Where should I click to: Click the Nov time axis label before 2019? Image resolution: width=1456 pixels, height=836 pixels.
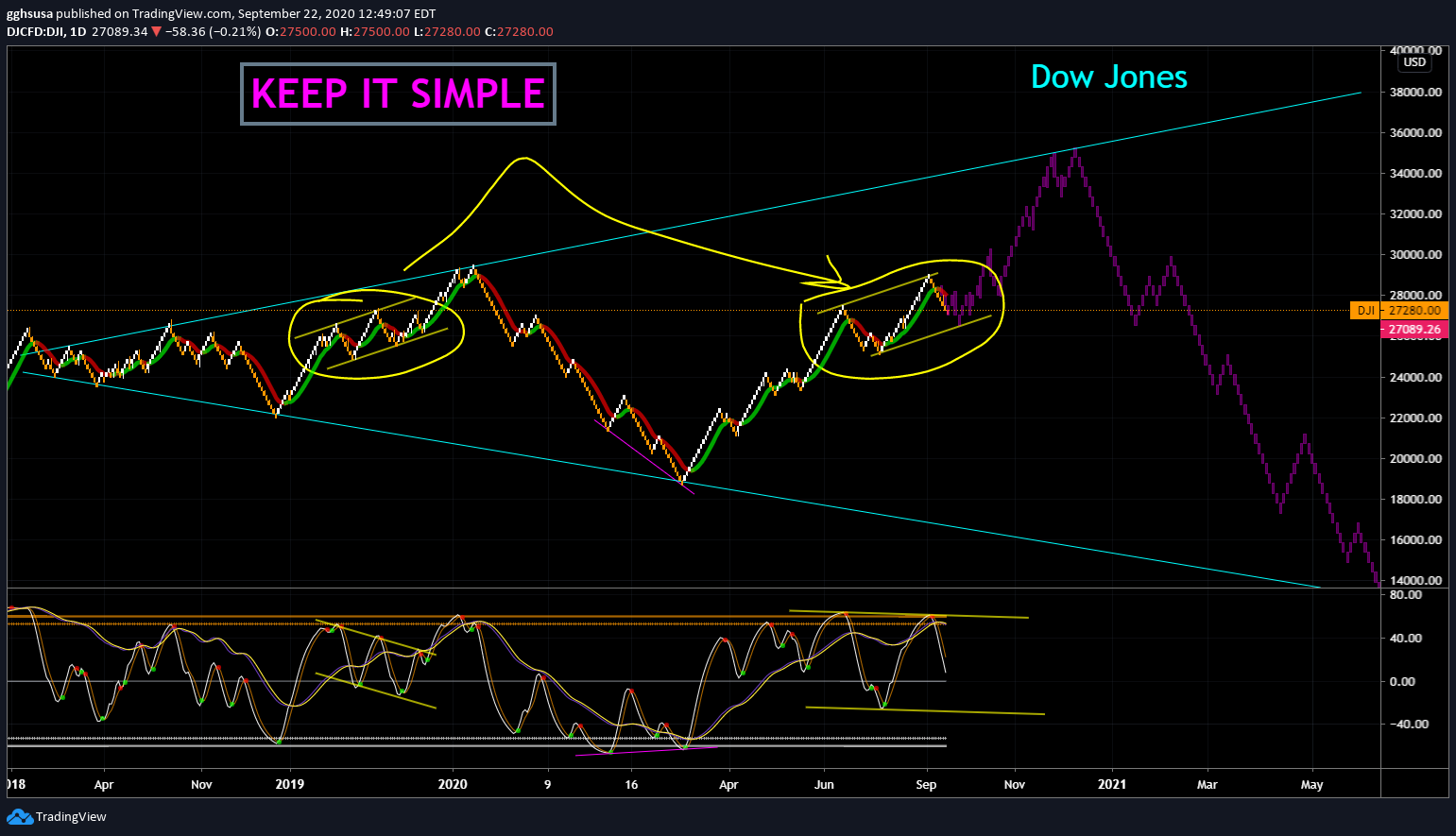pyautogui.click(x=201, y=785)
